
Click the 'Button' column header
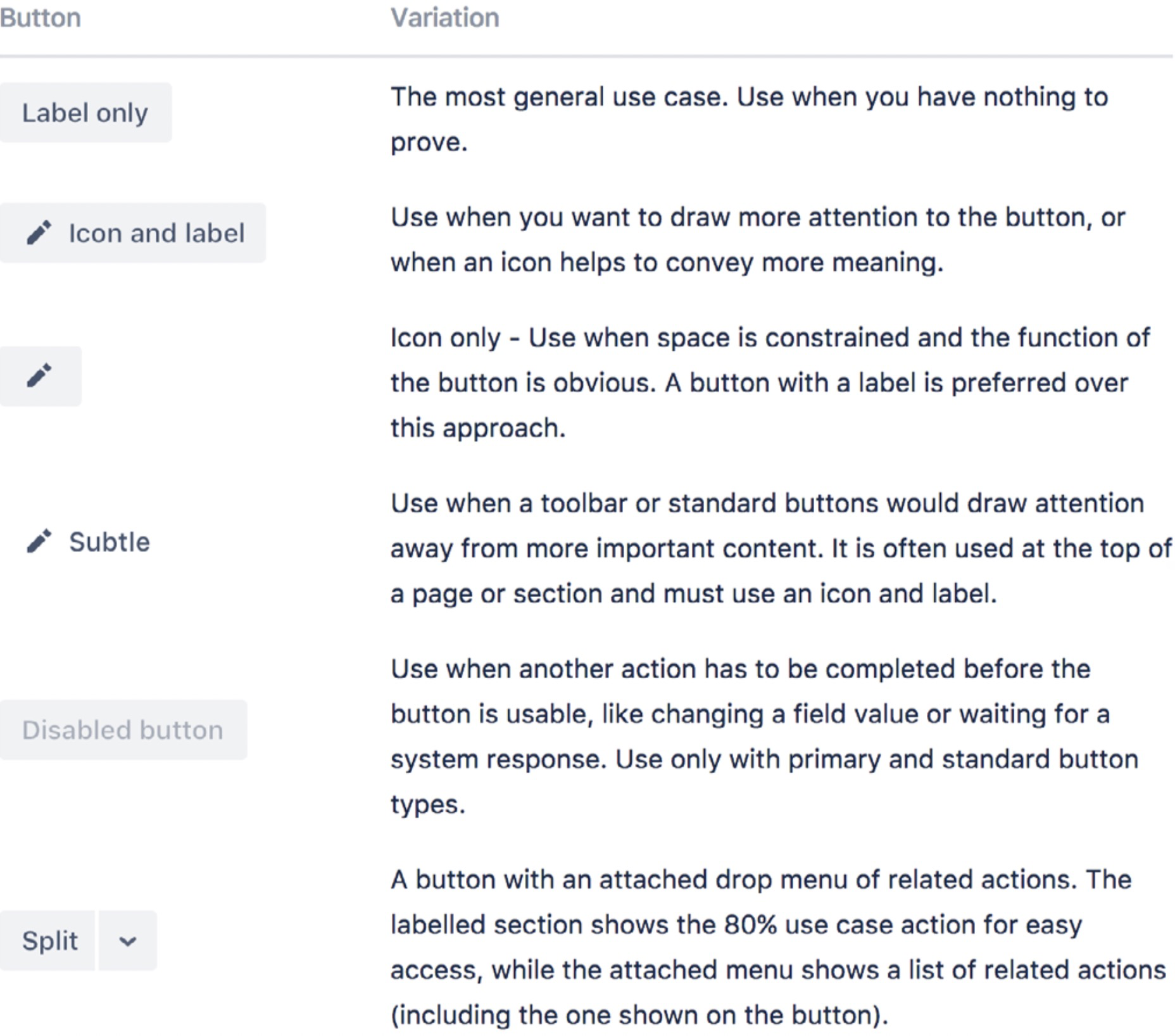click(x=41, y=18)
